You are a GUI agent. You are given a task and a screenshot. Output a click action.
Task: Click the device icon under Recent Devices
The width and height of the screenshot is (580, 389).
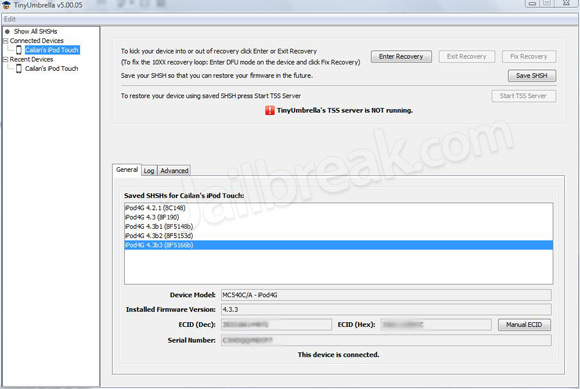click(18, 68)
